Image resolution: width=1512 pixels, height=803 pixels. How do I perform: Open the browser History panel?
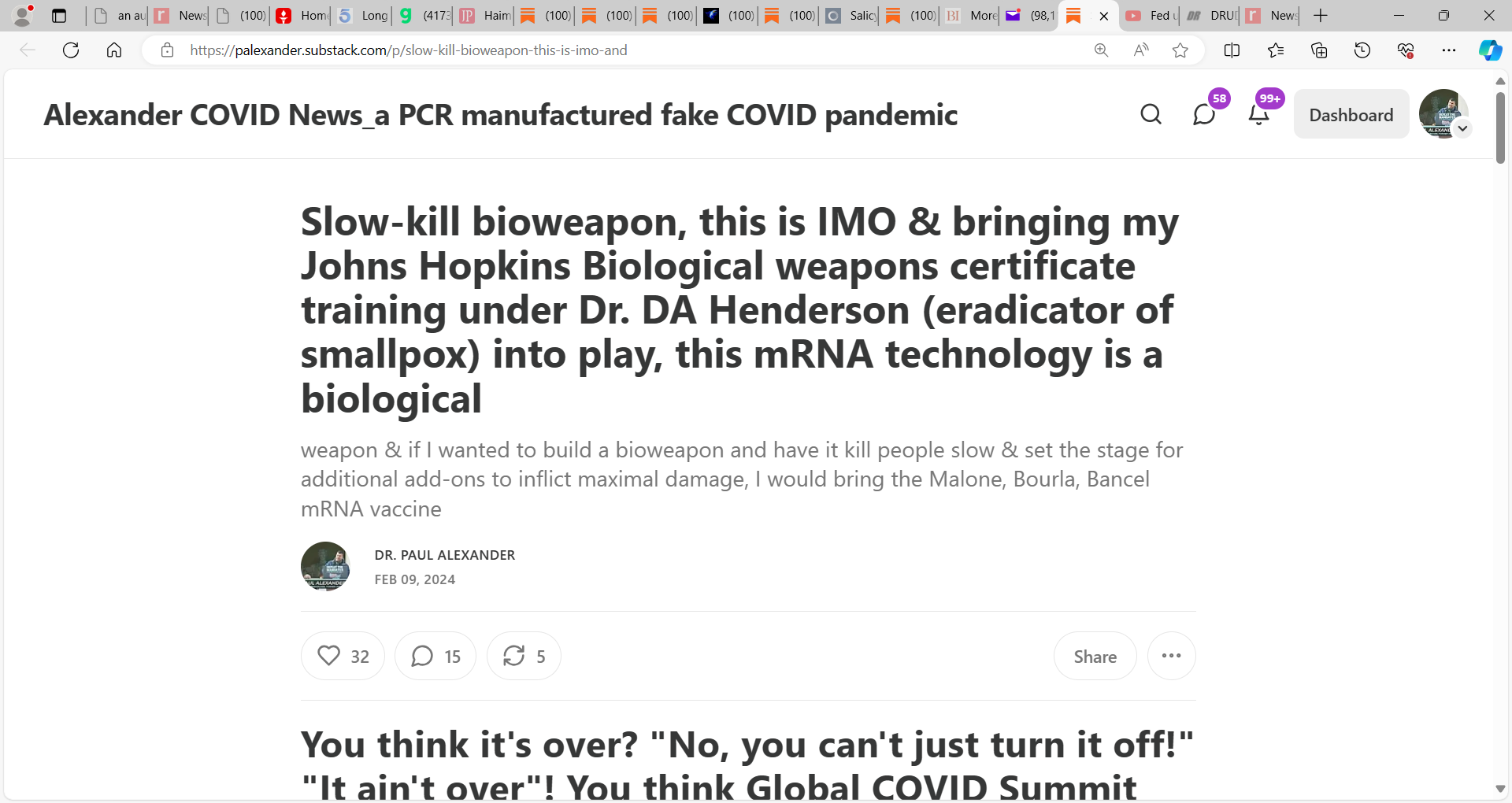(1362, 50)
